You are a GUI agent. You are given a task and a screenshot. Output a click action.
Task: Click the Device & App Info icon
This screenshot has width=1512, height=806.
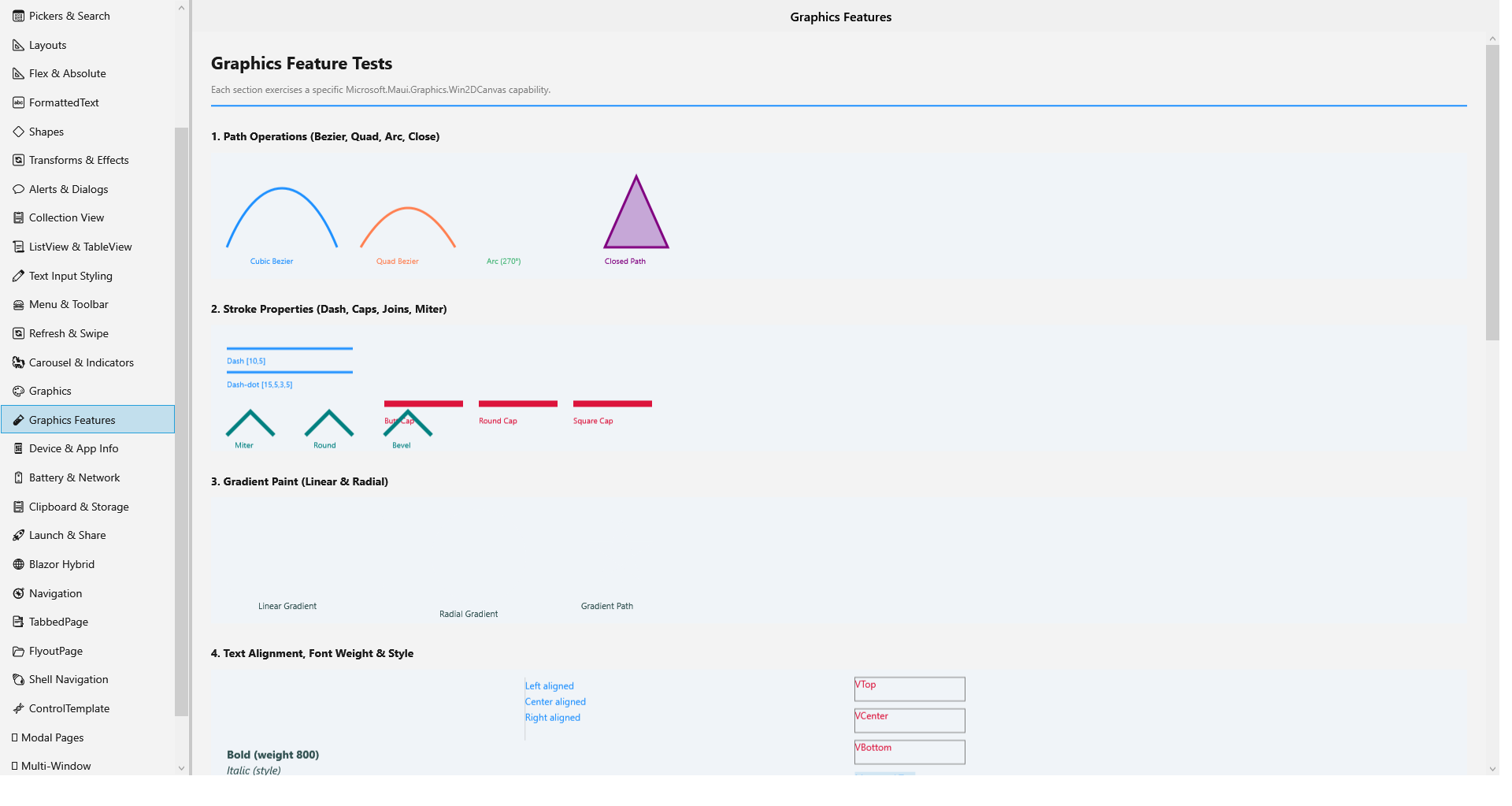(x=18, y=448)
